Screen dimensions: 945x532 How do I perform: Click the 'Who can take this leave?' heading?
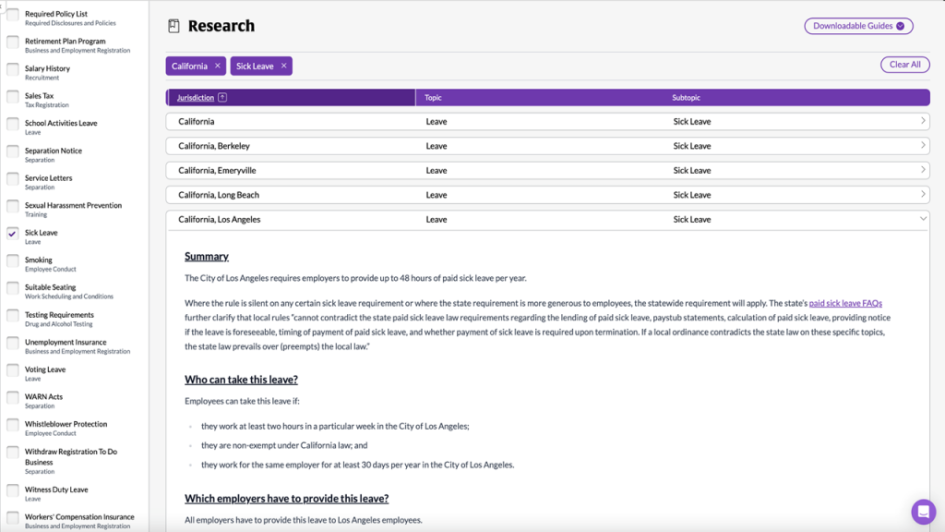(241, 380)
